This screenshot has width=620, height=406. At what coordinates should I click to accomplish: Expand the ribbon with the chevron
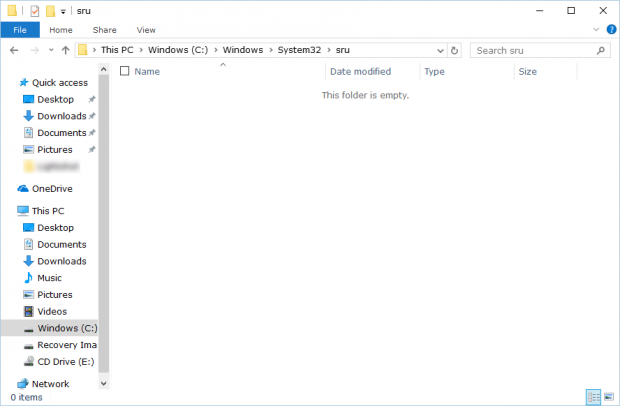598,30
